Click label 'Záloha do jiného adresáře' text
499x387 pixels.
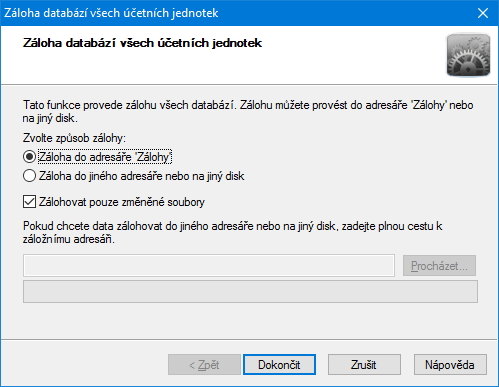[142, 176]
